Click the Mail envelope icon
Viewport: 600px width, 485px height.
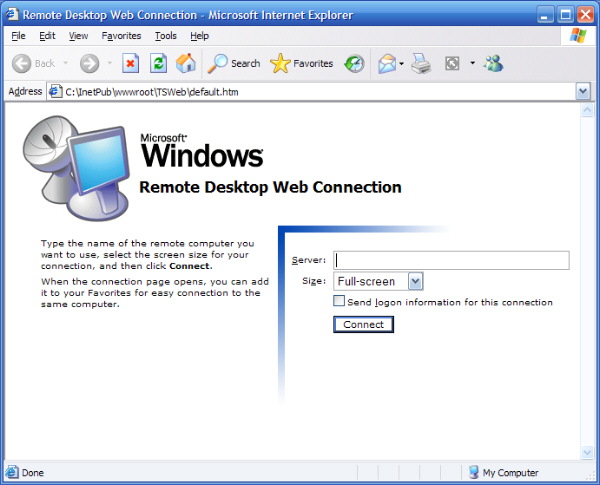387,64
